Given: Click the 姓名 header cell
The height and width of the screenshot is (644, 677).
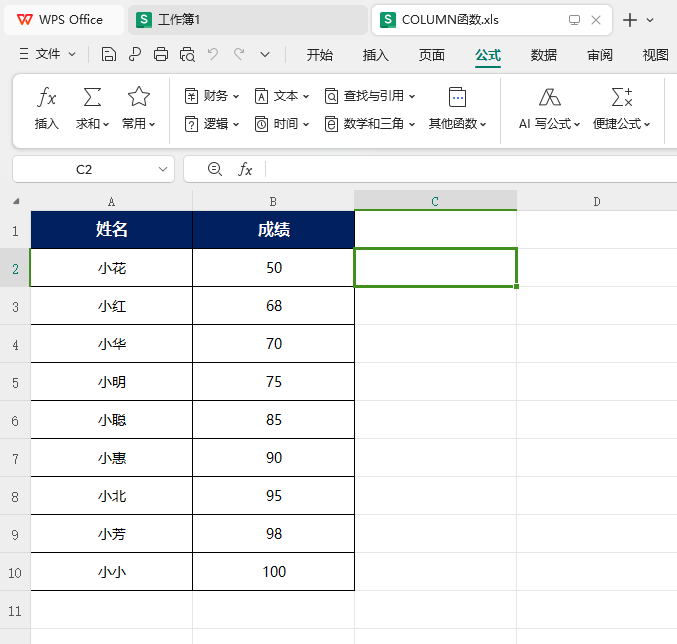Looking at the screenshot, I should pyautogui.click(x=111, y=230).
